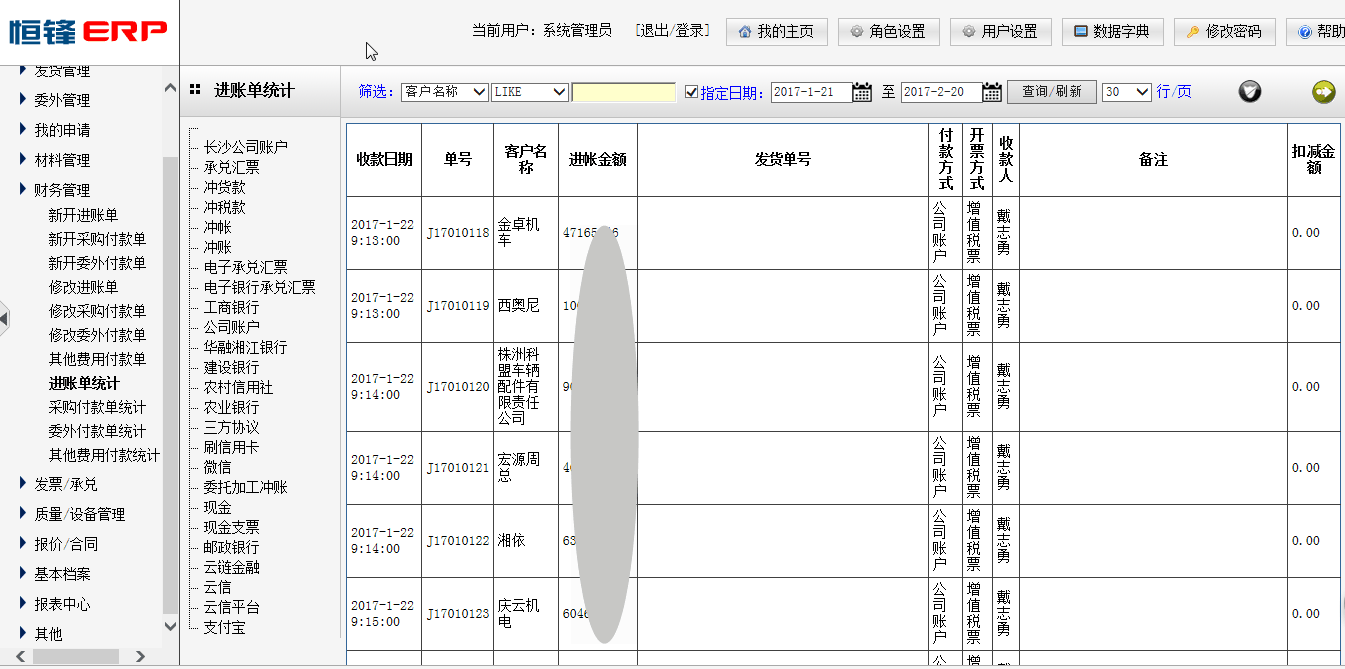The height and width of the screenshot is (669, 1345).
Task: Open the 客户名称 filter field dropdown
Action: [x=443, y=91]
